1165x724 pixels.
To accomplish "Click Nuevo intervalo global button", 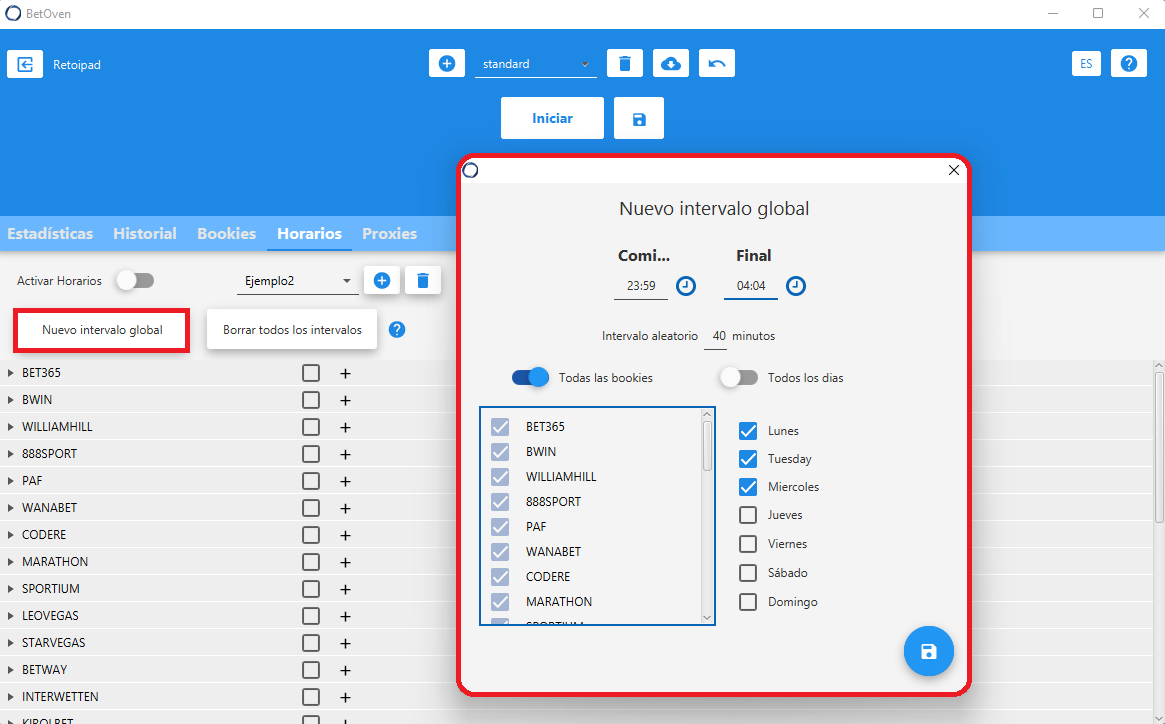I will click(x=102, y=330).
